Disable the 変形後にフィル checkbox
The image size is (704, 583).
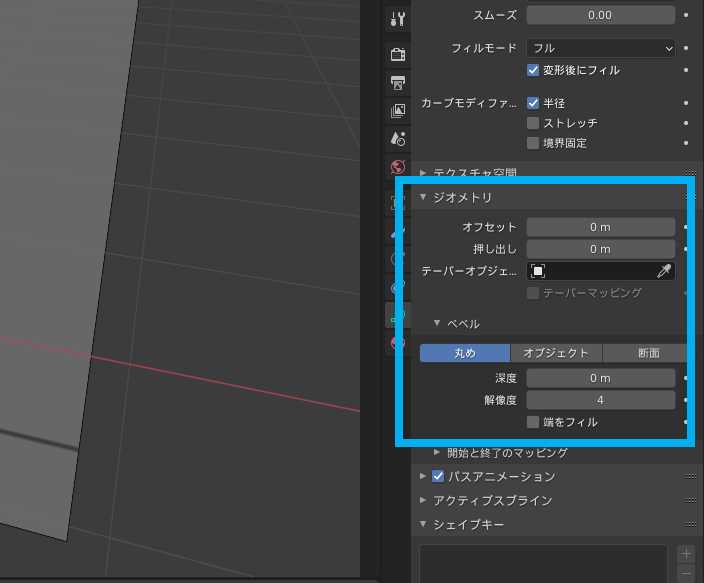click(533, 70)
